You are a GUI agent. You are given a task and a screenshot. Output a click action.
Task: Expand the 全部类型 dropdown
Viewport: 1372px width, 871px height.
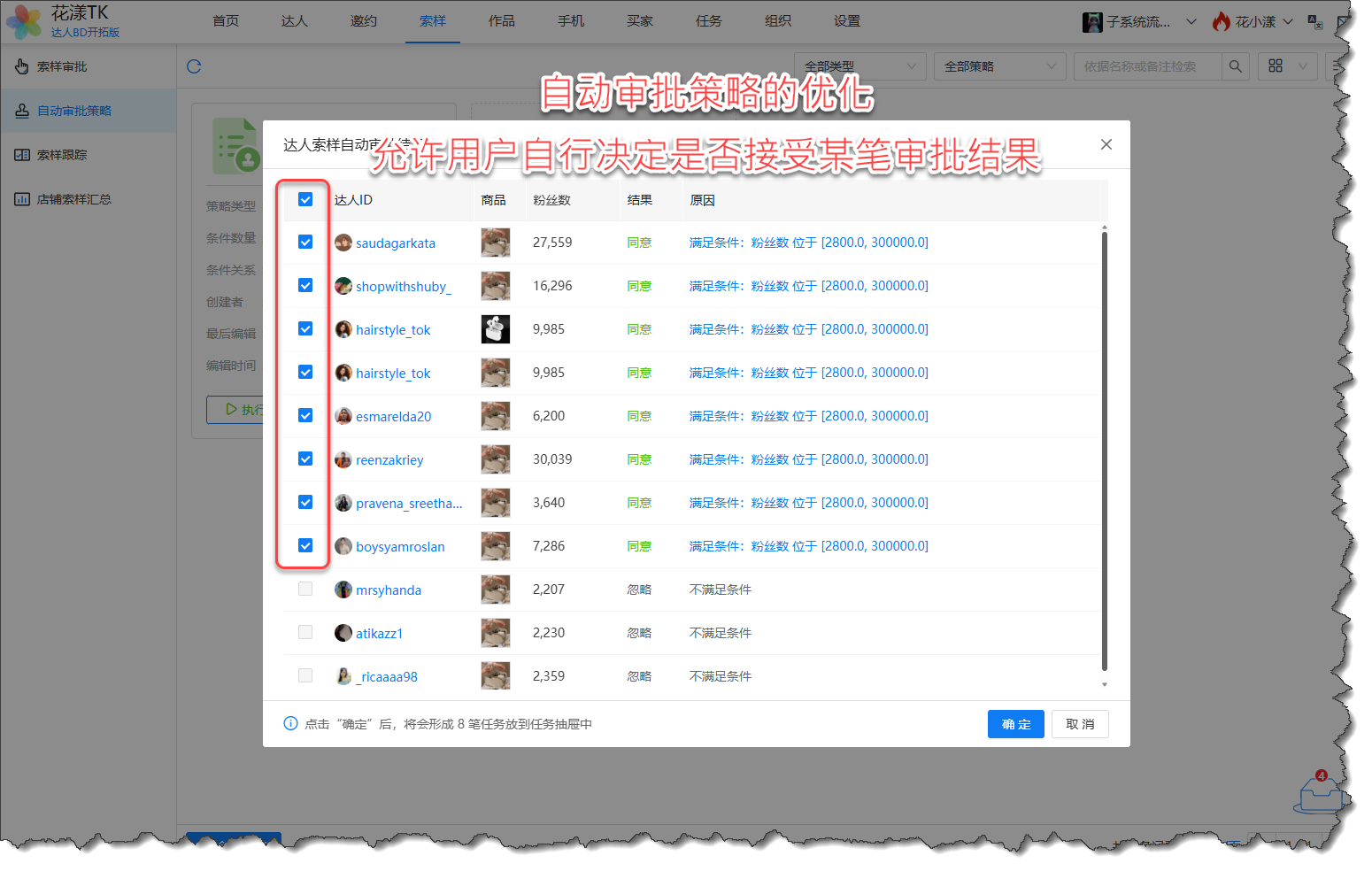tap(859, 66)
